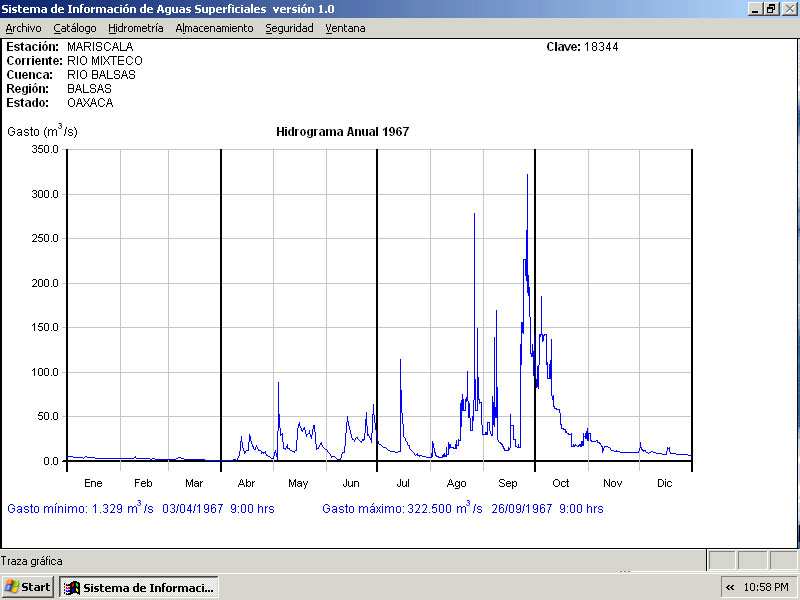Open the Catálogo menu

[x=75, y=28]
